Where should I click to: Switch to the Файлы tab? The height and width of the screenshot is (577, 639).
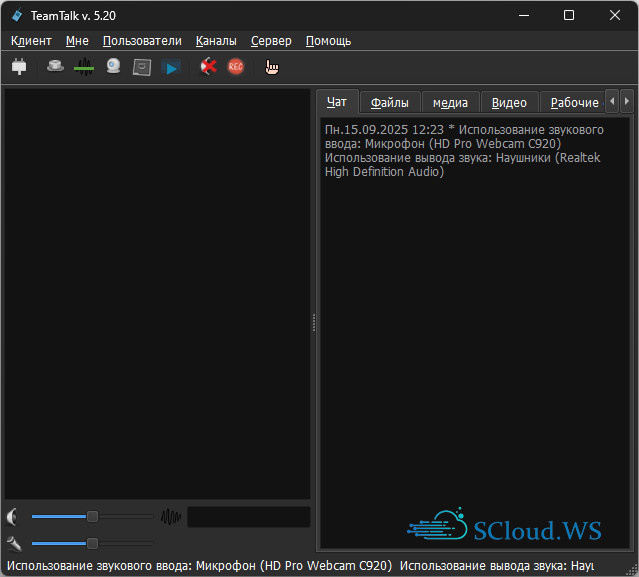tap(389, 103)
